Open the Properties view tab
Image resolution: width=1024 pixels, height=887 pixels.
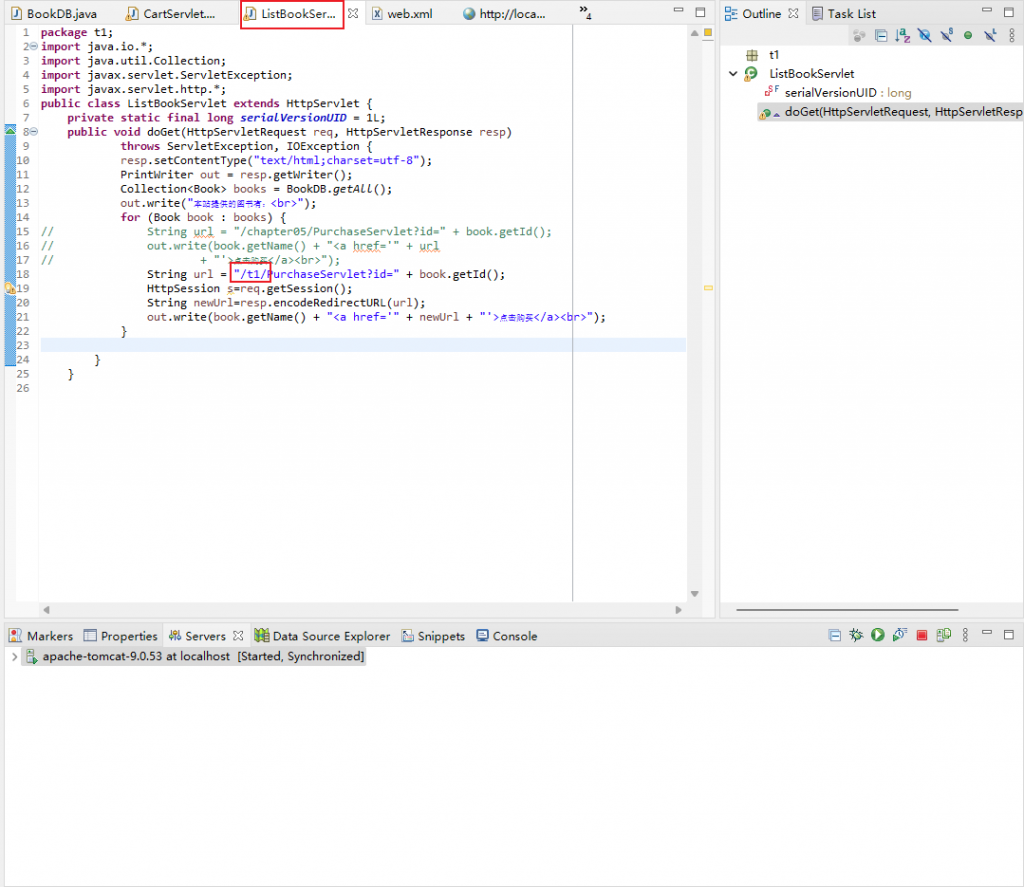(121, 636)
